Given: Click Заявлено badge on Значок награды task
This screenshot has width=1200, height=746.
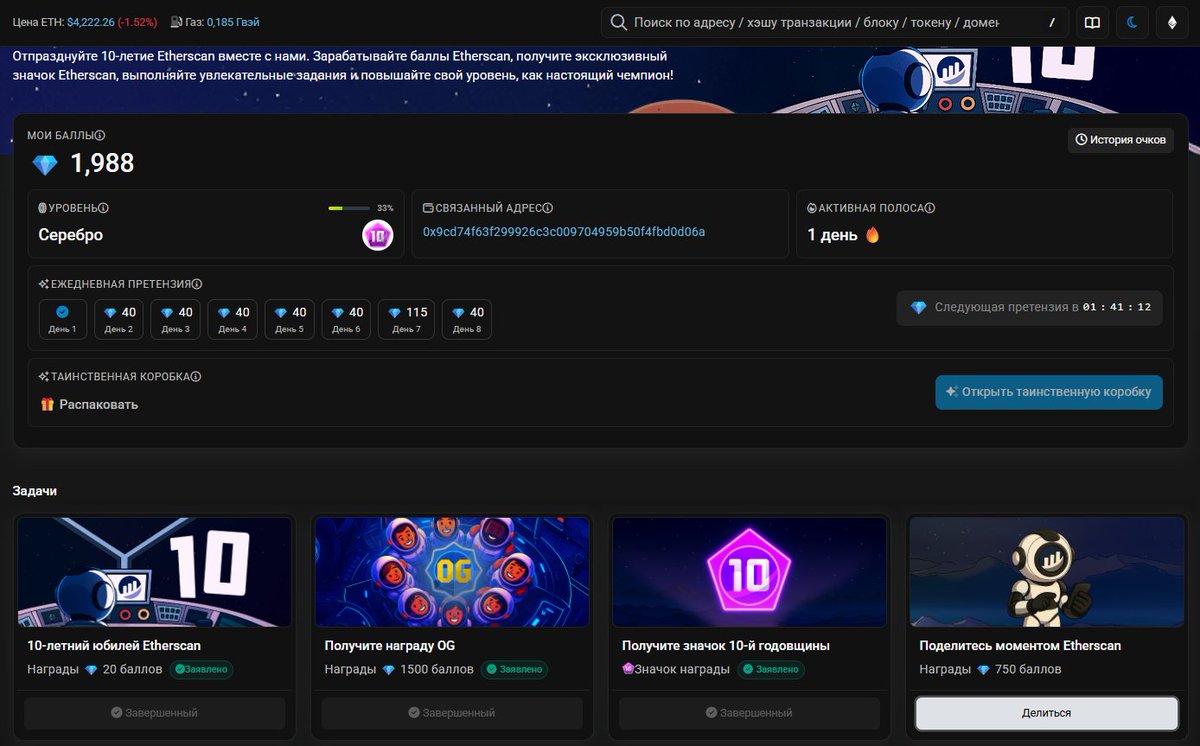Looking at the screenshot, I should [x=770, y=670].
